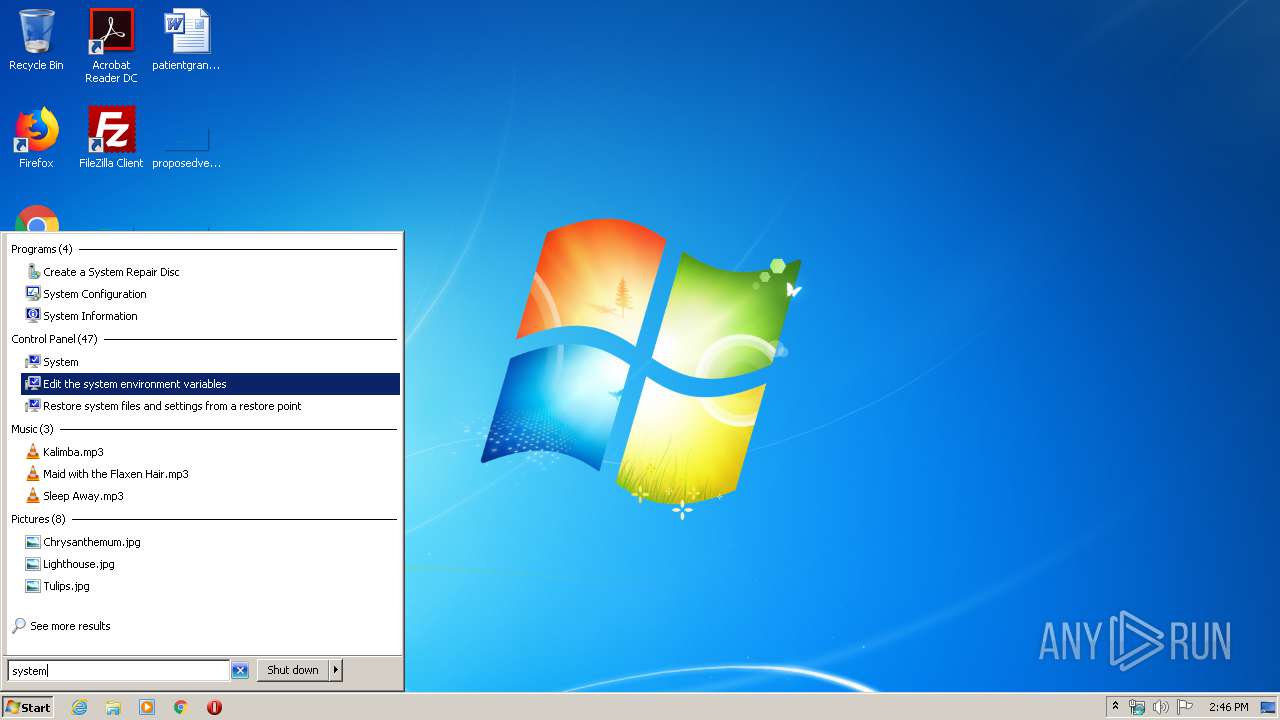Open the Action Center flag icon
Image resolution: width=1280 pixels, height=720 pixels.
pyautogui.click(x=1185, y=707)
